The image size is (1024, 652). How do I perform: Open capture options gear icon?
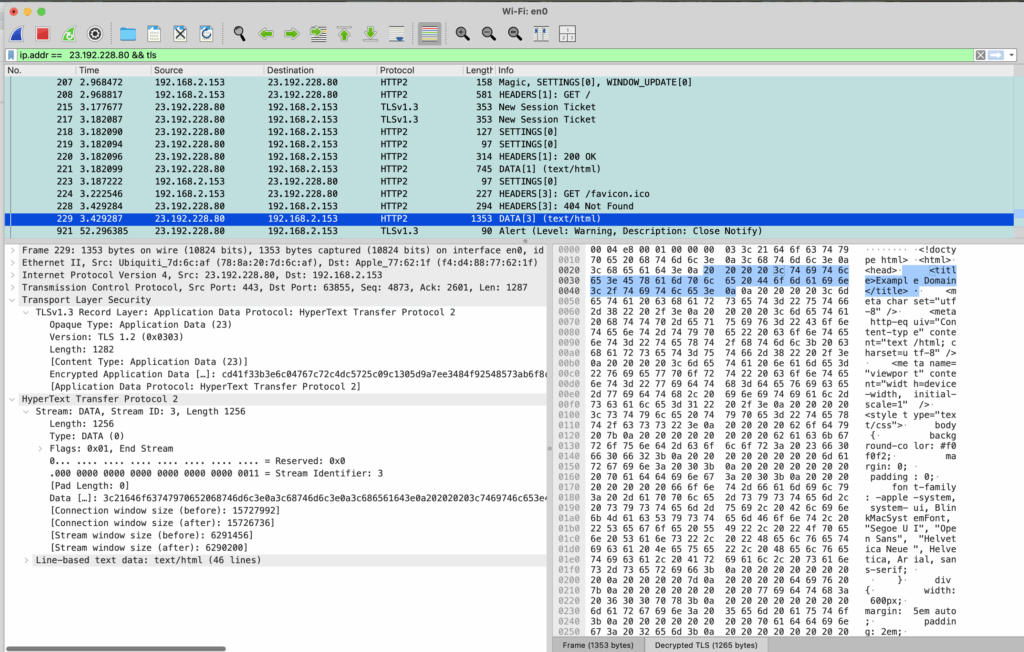click(95, 34)
